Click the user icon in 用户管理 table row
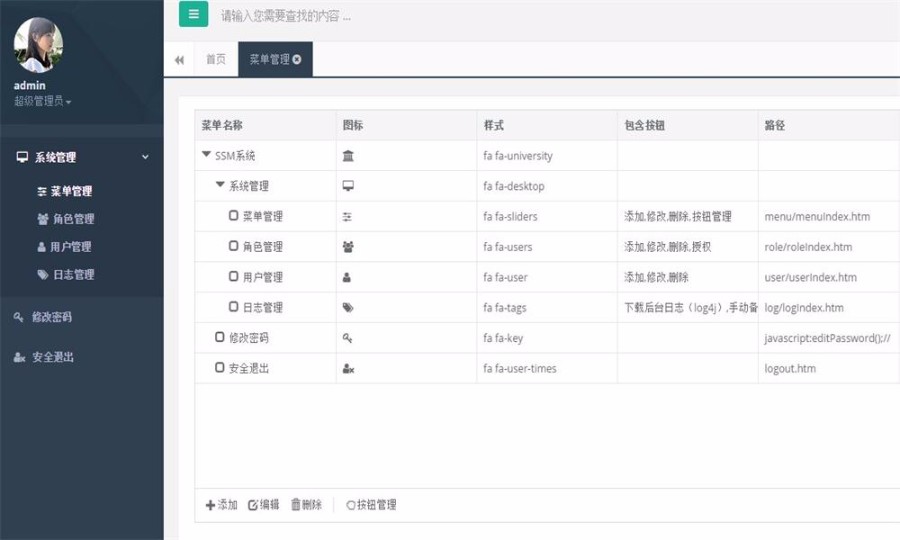This screenshot has width=900, height=540. click(x=347, y=277)
